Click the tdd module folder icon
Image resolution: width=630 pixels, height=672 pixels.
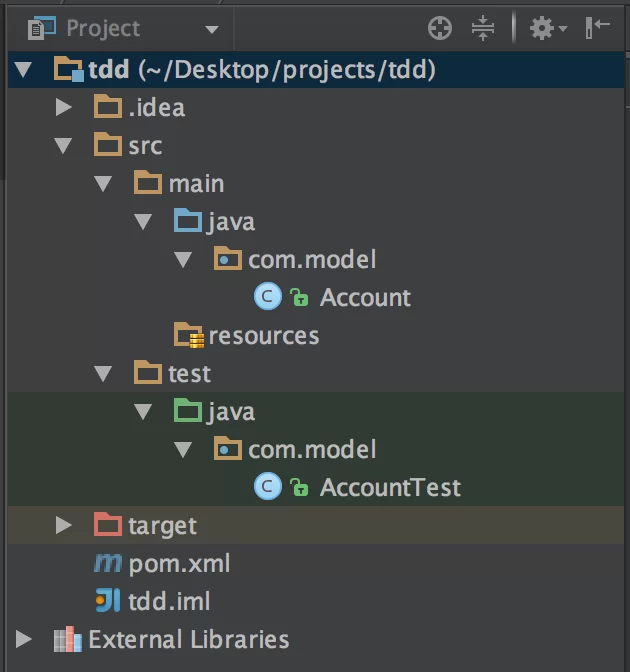click(x=69, y=69)
